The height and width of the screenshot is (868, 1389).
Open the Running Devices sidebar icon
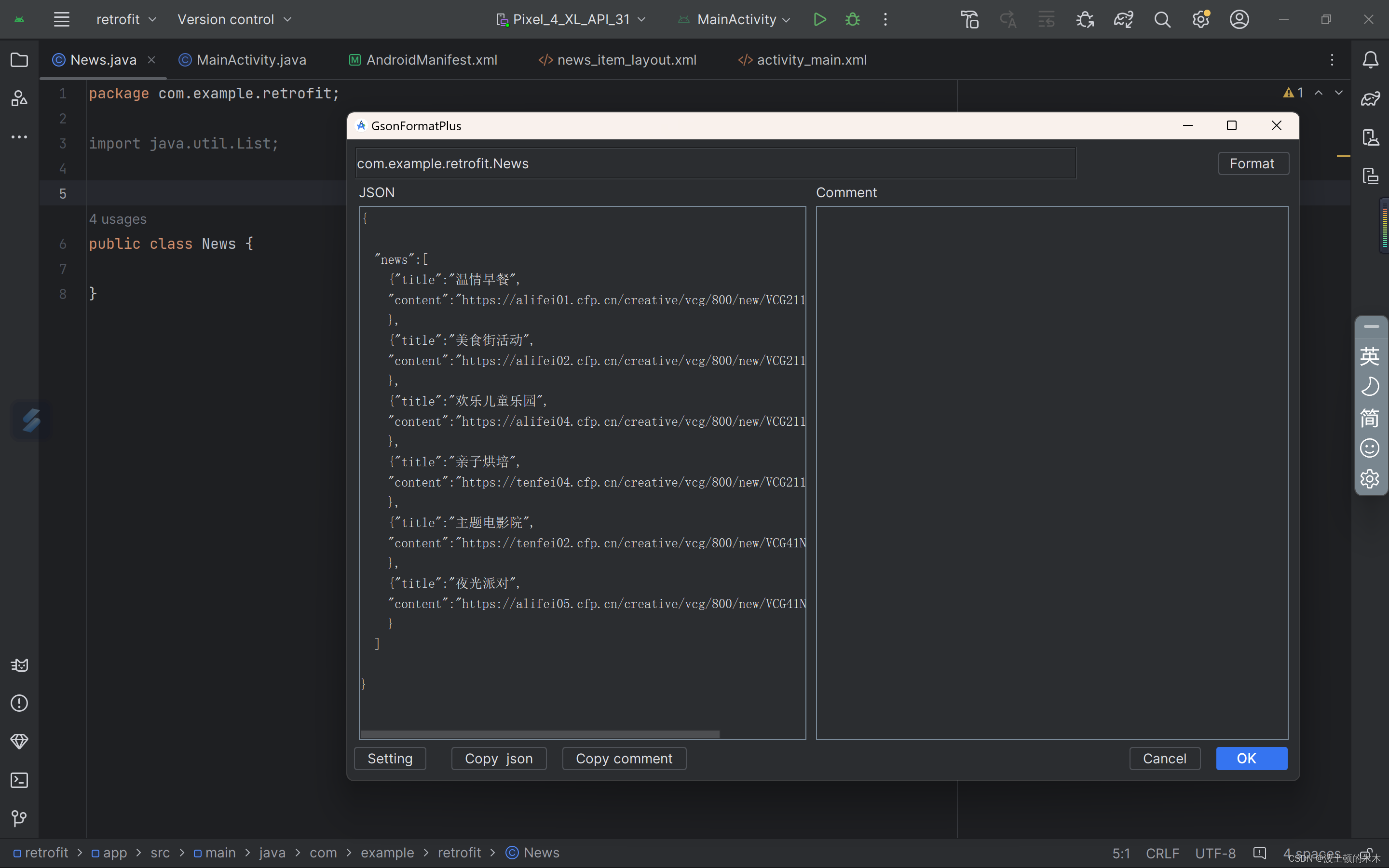(1370, 176)
